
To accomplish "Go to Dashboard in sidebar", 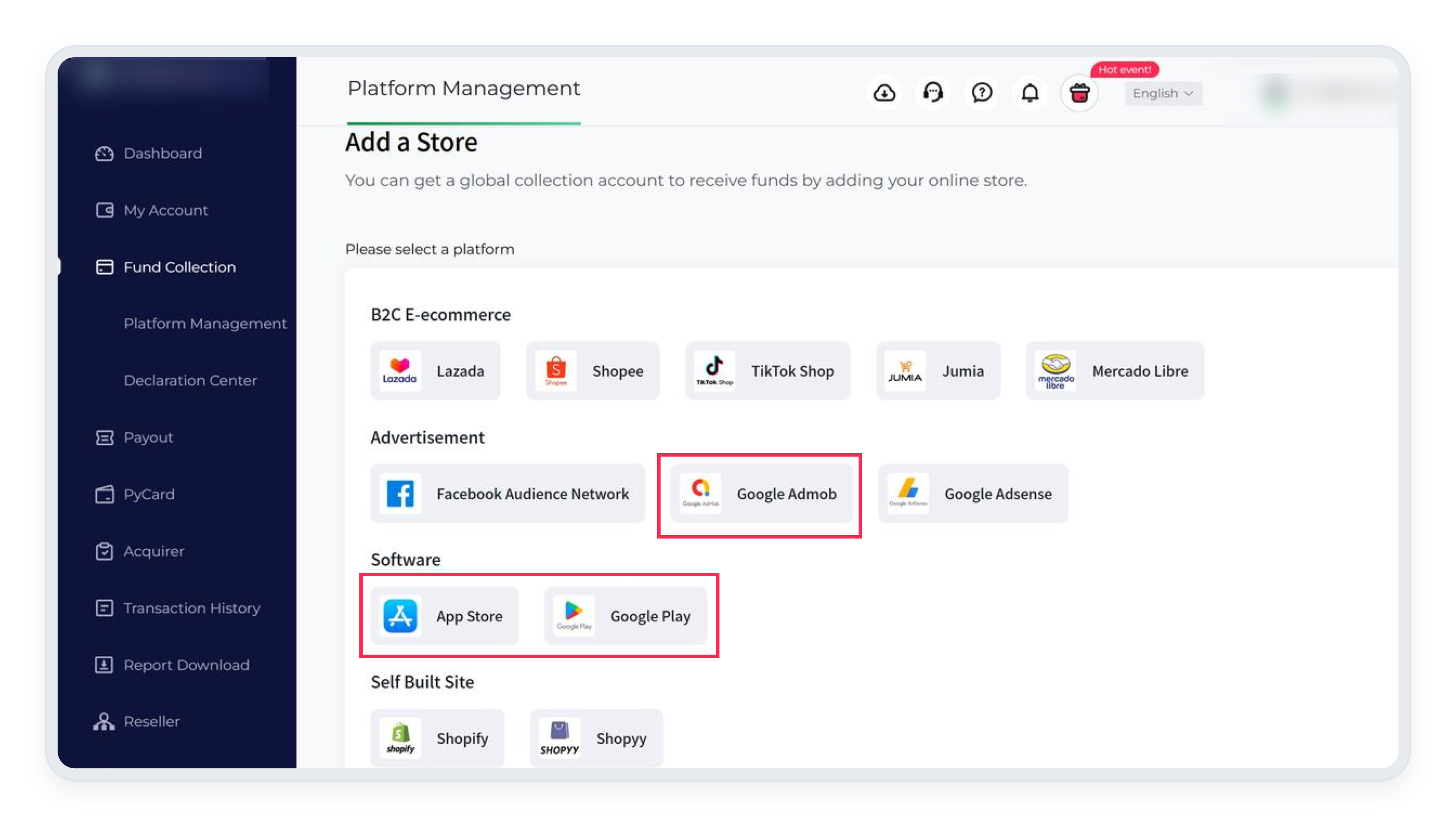I will pyautogui.click(x=163, y=153).
